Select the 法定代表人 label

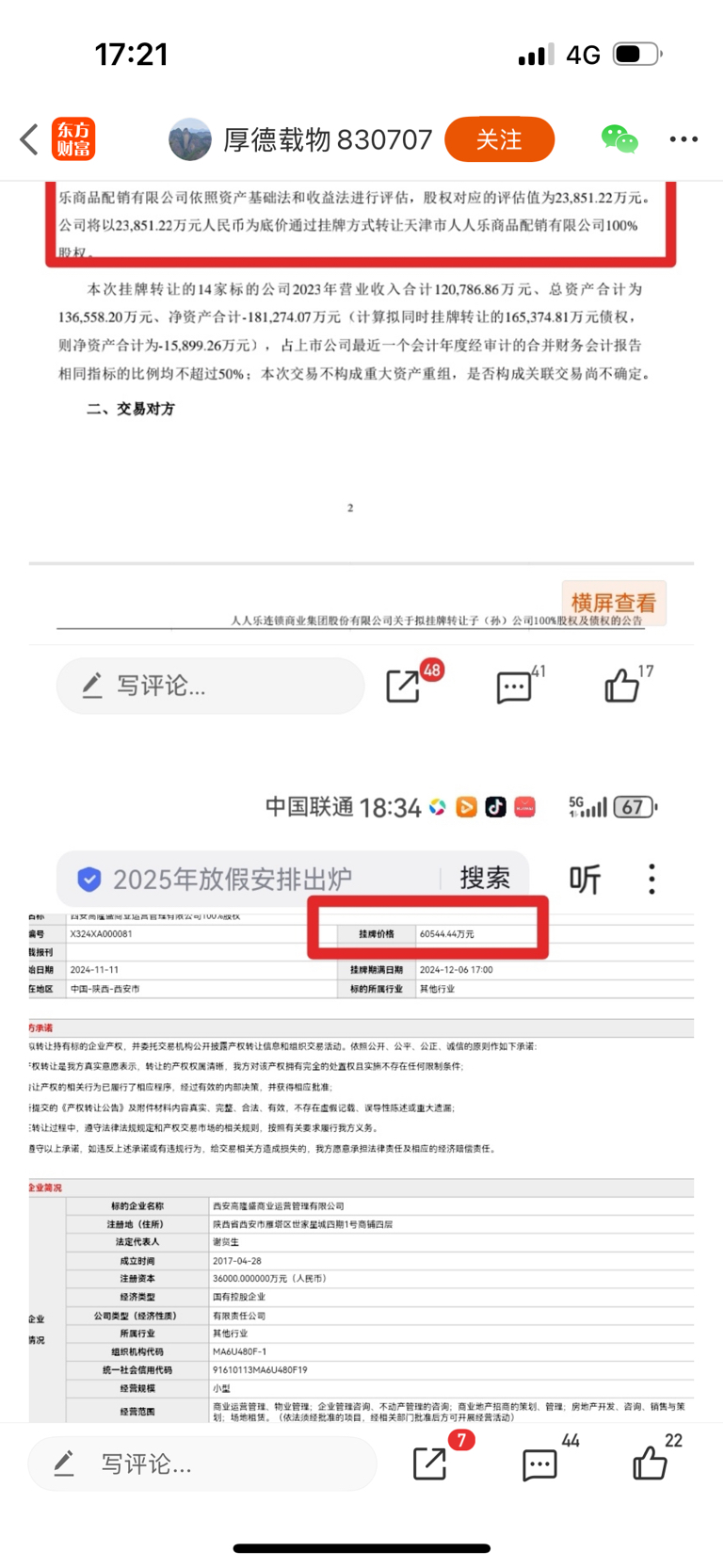(x=137, y=1242)
